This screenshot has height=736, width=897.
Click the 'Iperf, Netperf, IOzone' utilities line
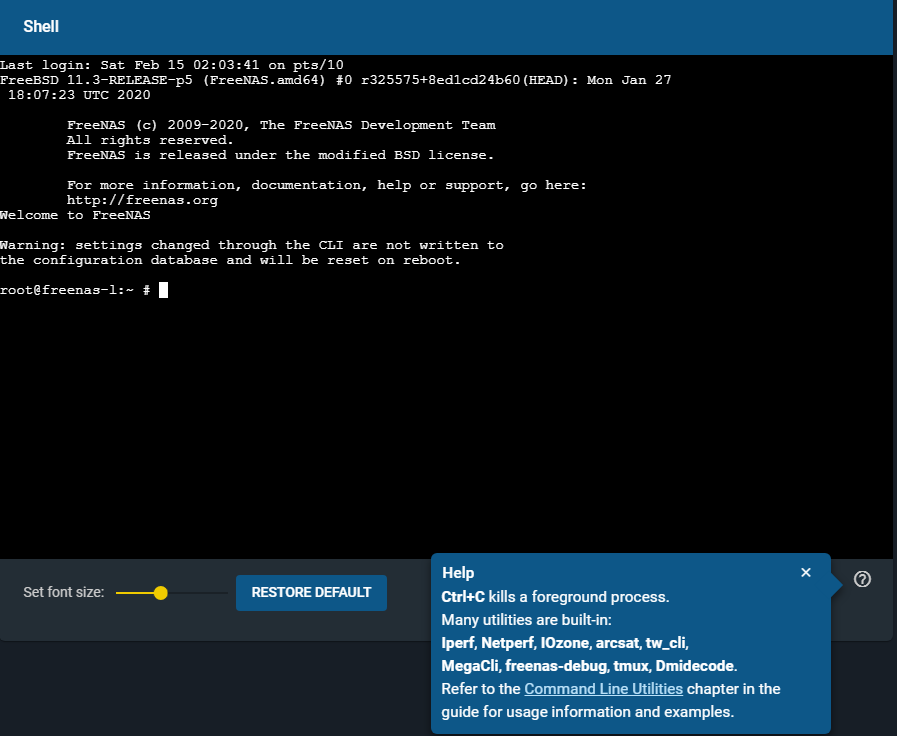(x=565, y=643)
